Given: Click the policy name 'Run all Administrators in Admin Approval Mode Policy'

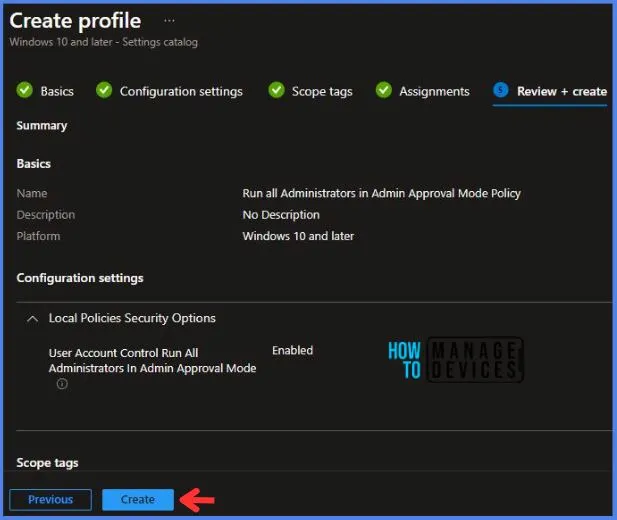Looking at the screenshot, I should tap(381, 193).
